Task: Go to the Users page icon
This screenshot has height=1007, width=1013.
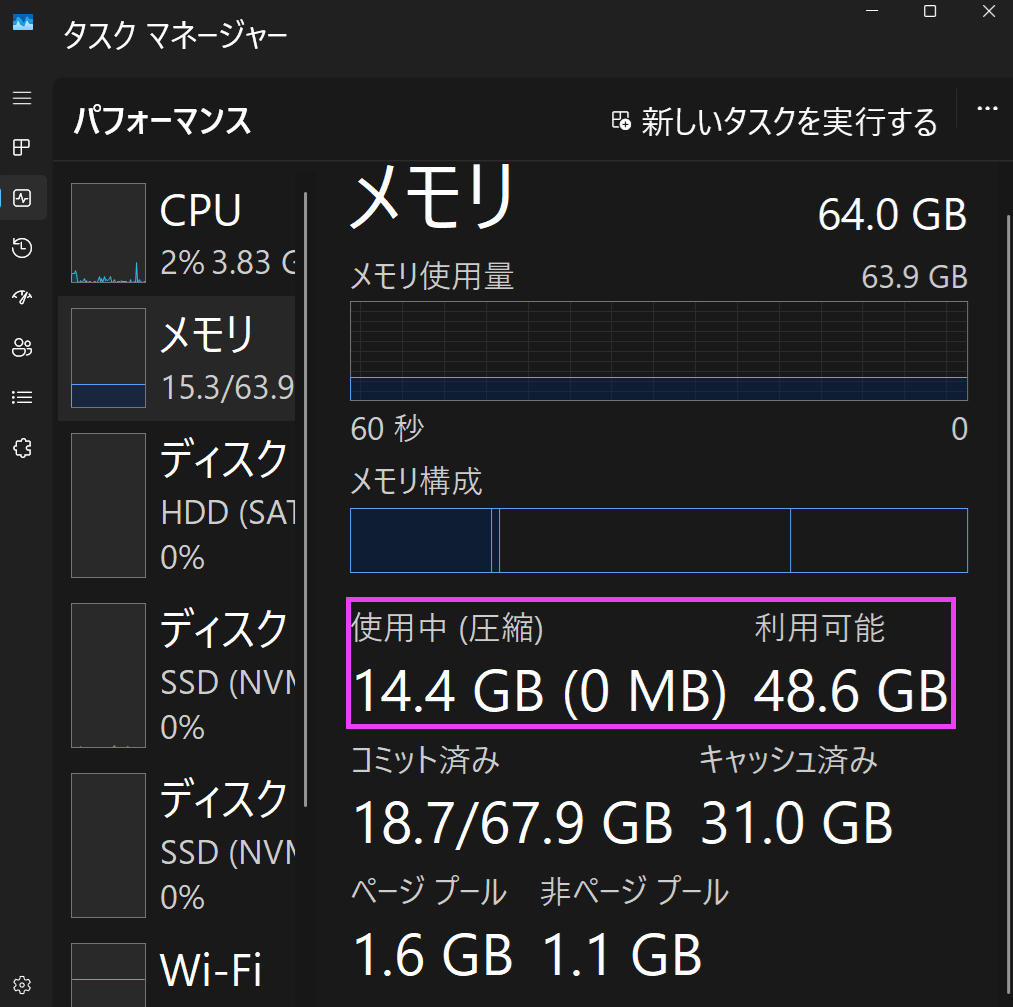Action: click(22, 348)
